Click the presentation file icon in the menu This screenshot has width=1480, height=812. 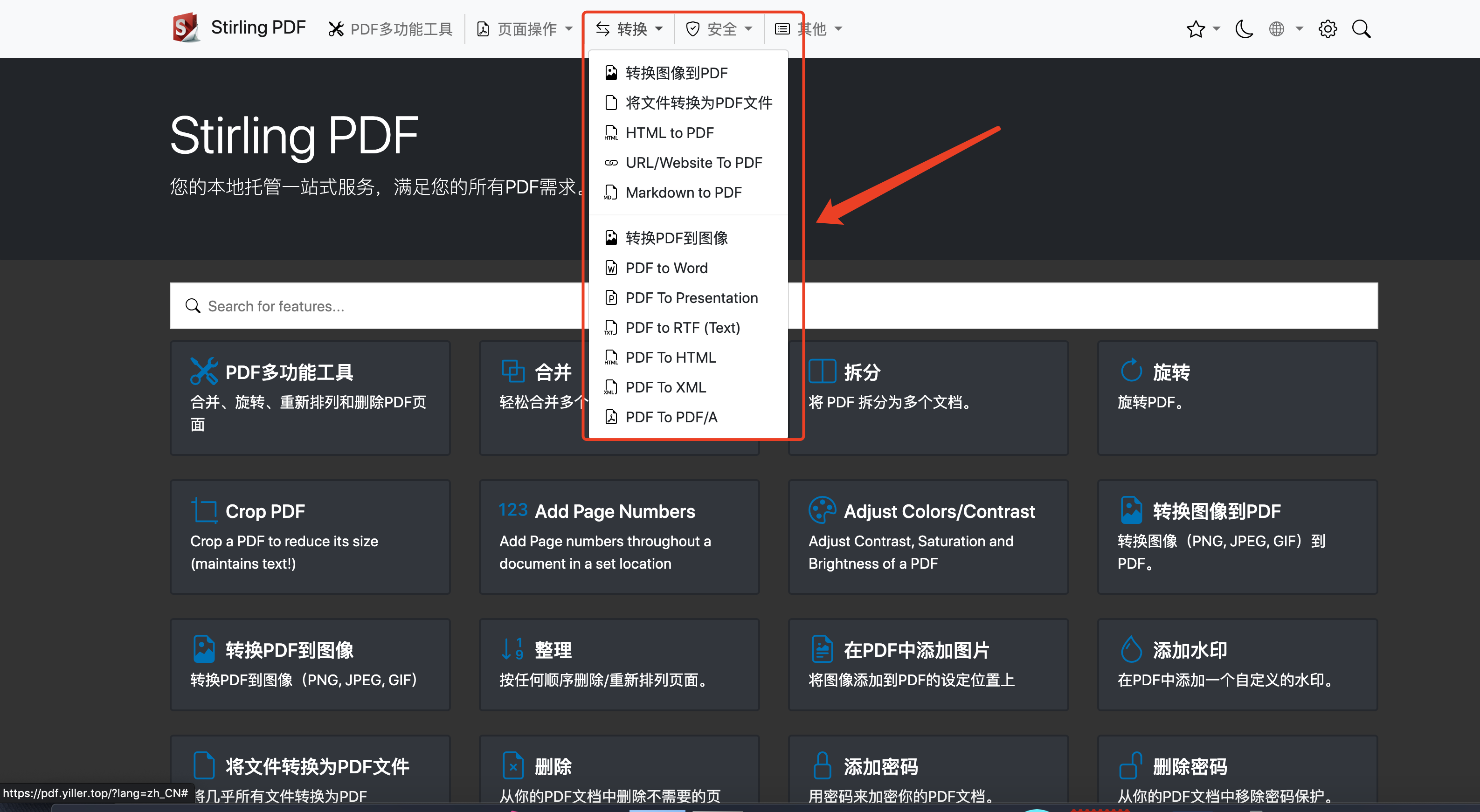611,297
